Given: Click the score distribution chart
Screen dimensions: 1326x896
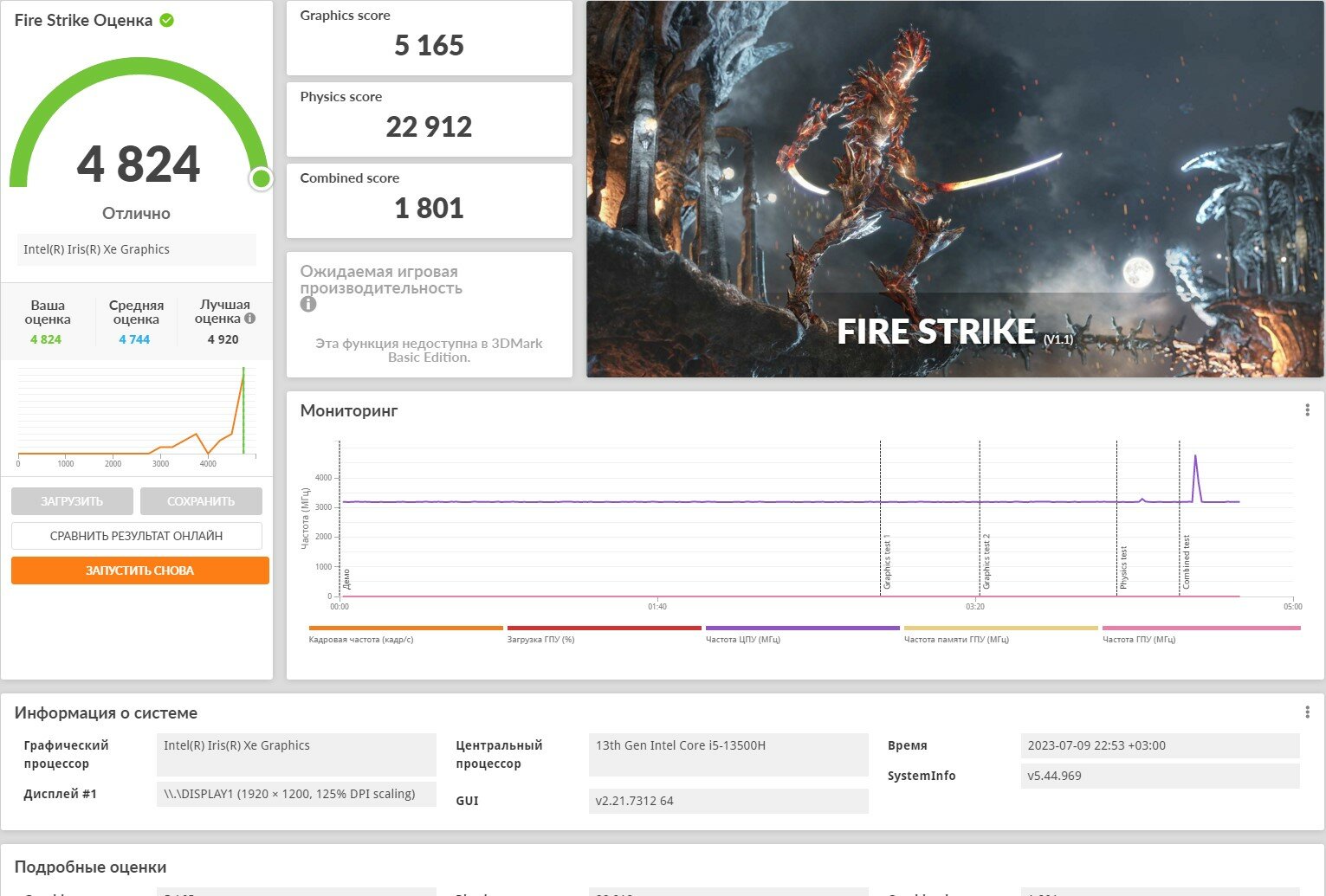Looking at the screenshot, I should pos(137,416).
